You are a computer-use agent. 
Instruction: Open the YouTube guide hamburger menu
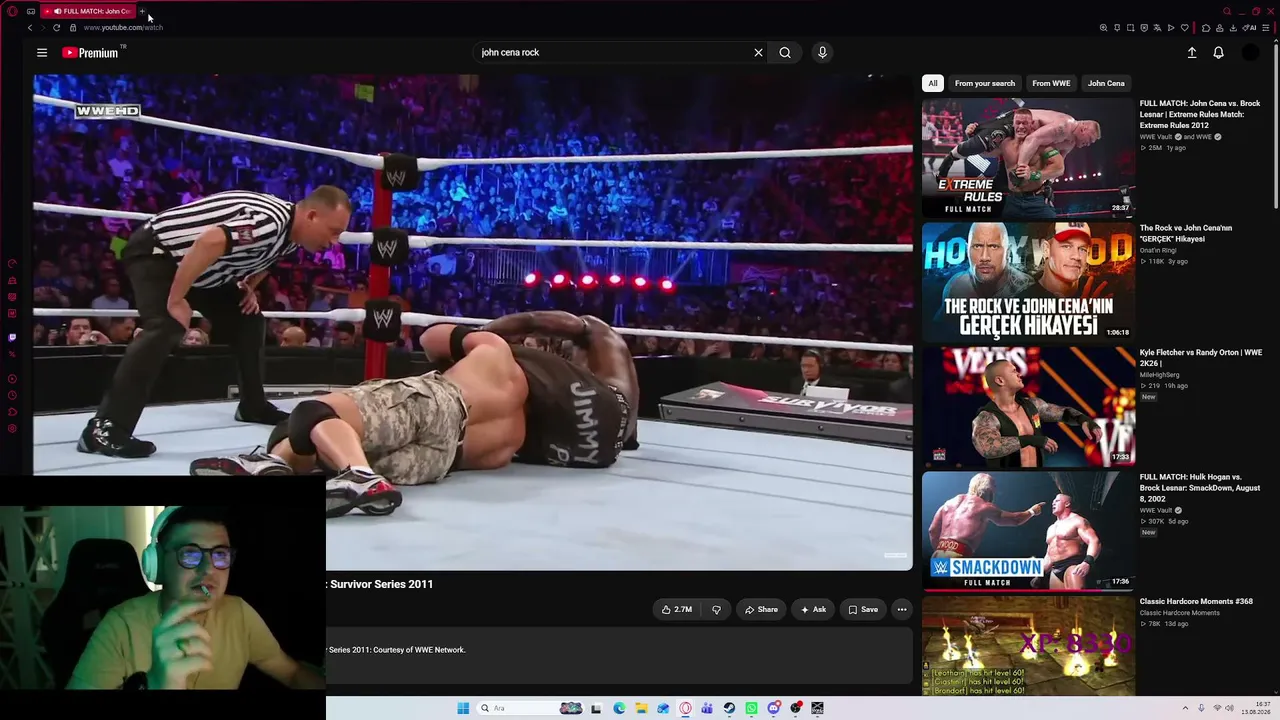[x=42, y=53]
